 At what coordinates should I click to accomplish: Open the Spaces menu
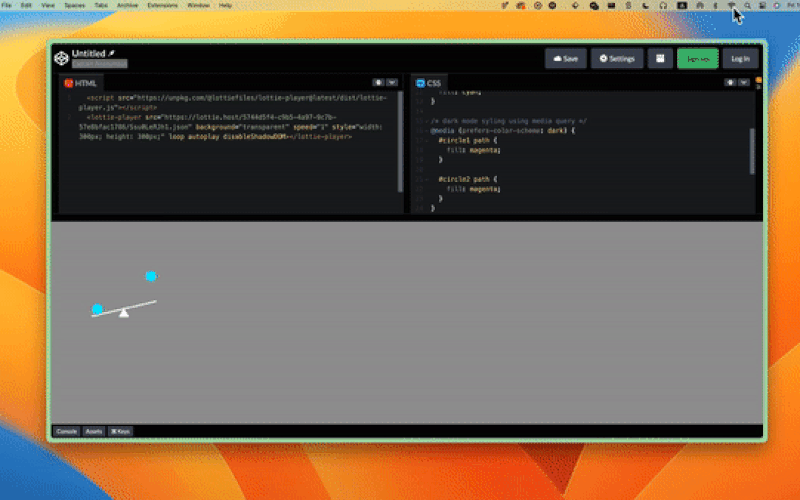point(74,5)
